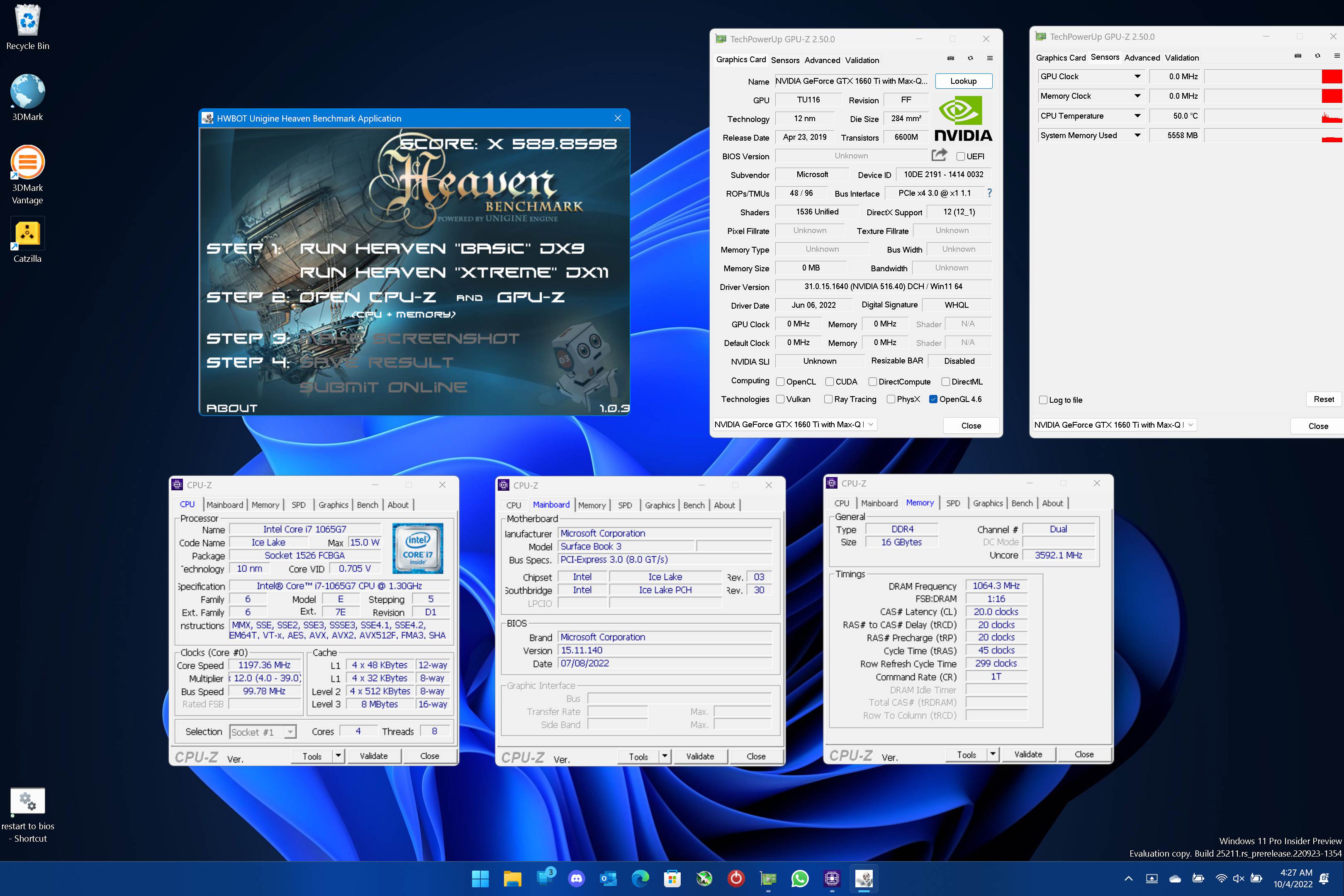Click the GPU-Z icon in the taskbar
Viewport: 1344px width, 896px height.
[768, 878]
